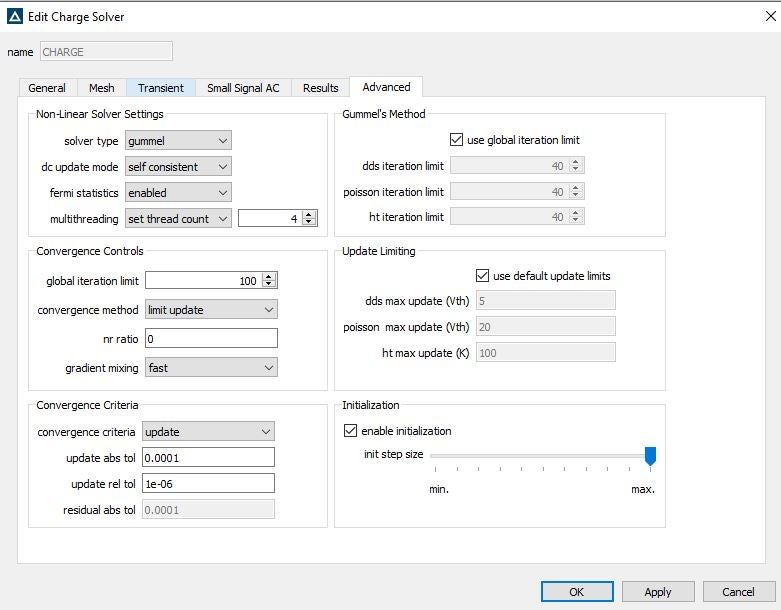This screenshot has width=781, height=610.
Task: Expand the dc update mode dropdown
Action: (x=178, y=167)
